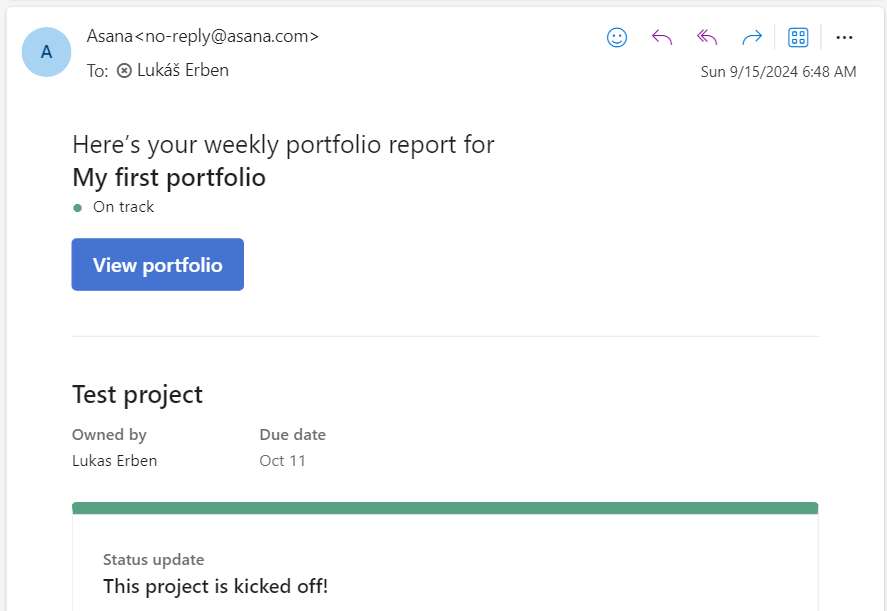Click the Status update label
This screenshot has width=887, height=611.
(153, 559)
